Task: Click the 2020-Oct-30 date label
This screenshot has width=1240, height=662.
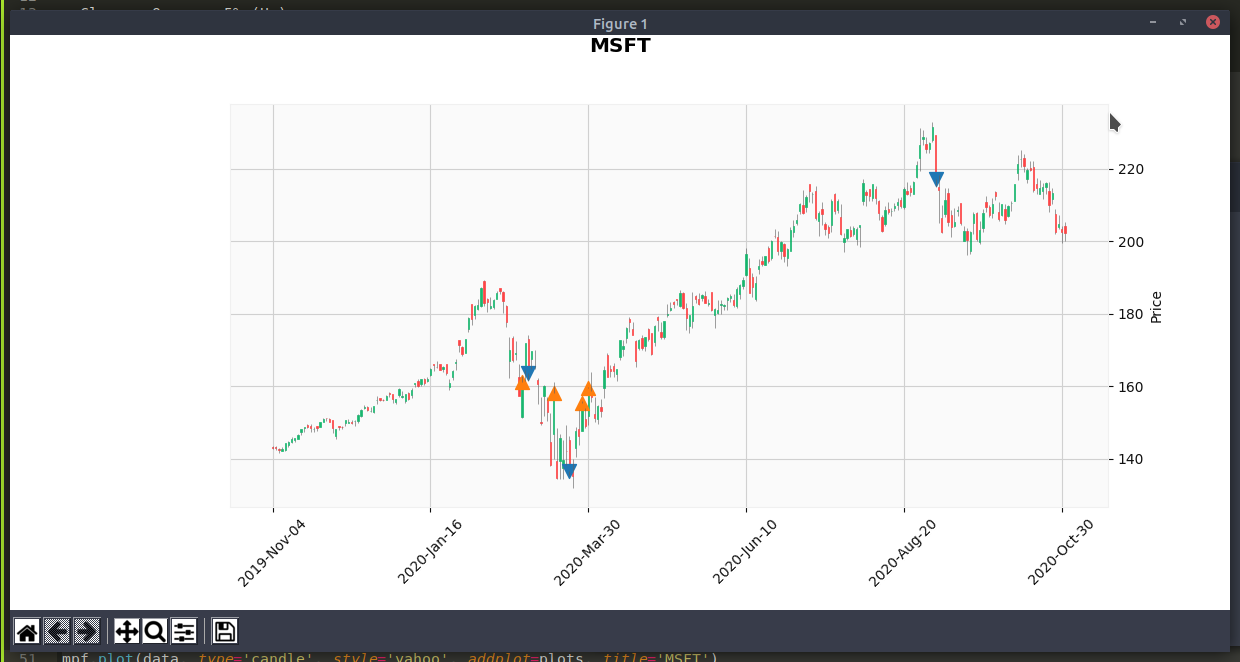Action: (1062, 547)
